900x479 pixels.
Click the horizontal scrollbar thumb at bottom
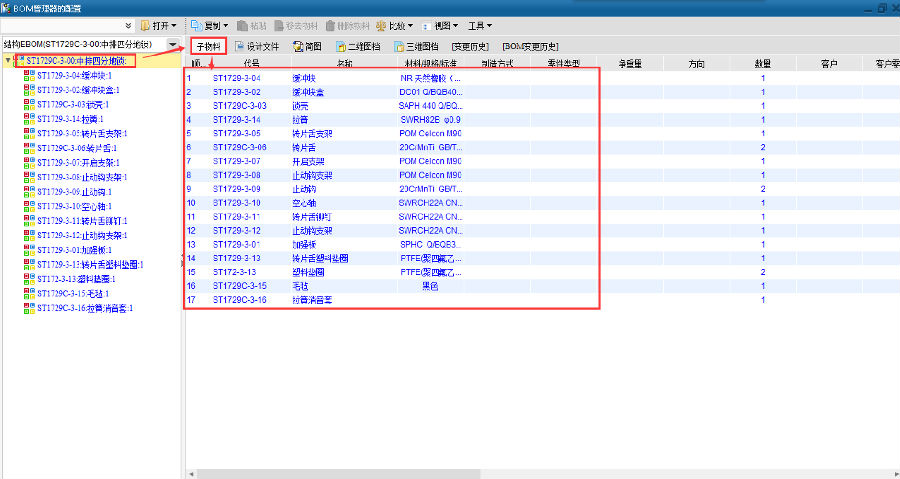tap(338, 474)
